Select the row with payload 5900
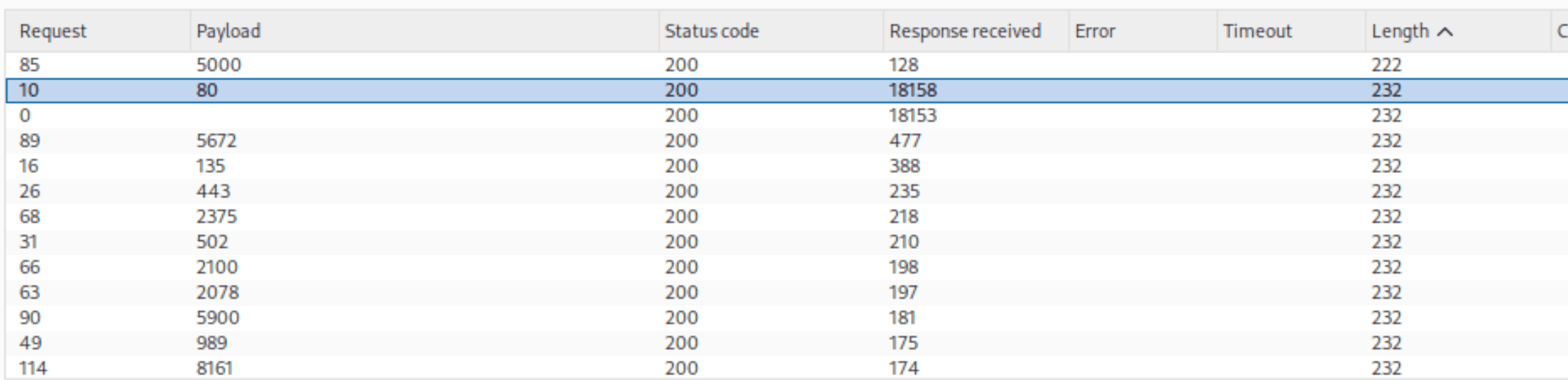Viewport: 1568px width, 380px height. (x=786, y=318)
